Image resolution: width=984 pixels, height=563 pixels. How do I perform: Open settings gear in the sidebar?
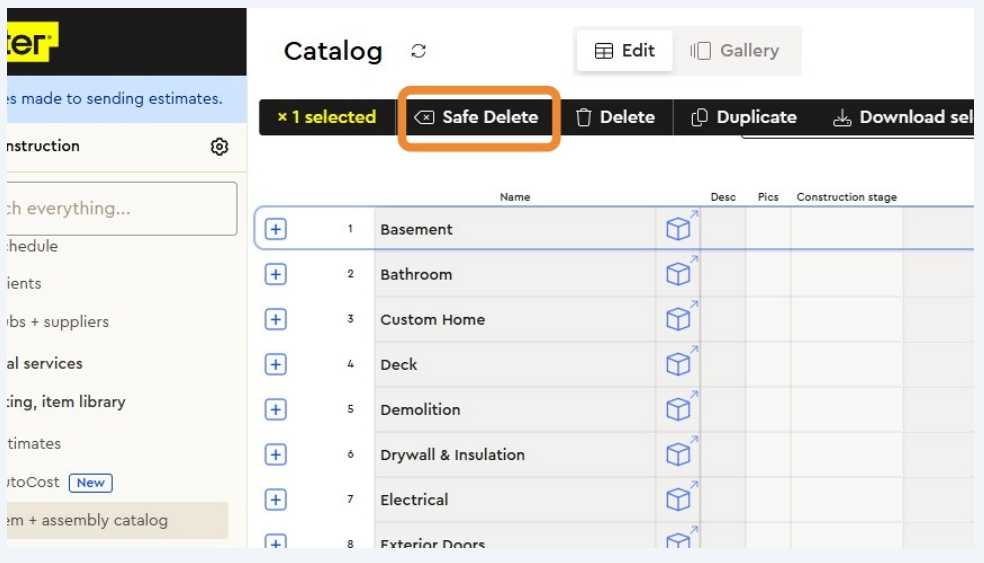coord(219,147)
